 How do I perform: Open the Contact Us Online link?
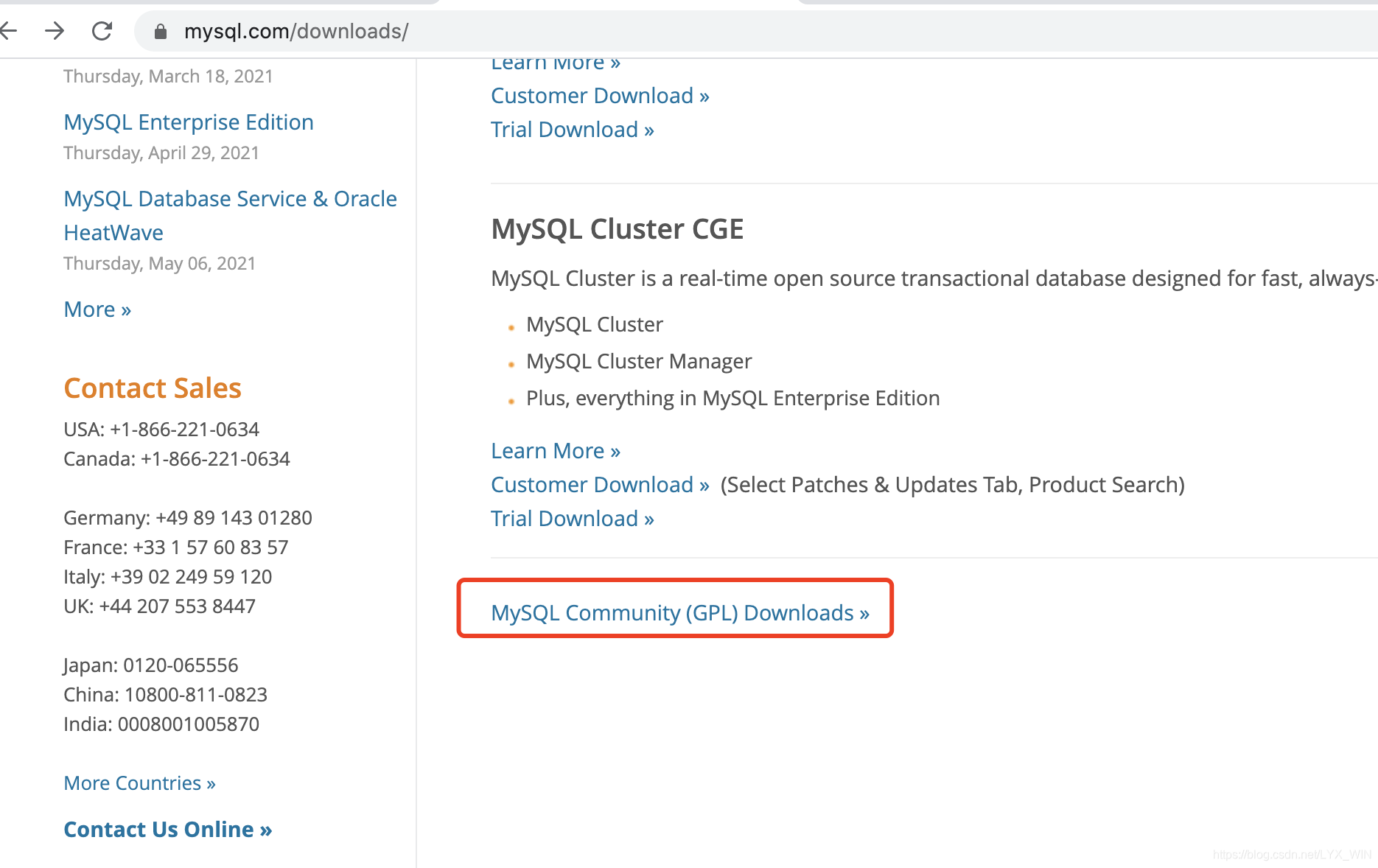point(167,829)
